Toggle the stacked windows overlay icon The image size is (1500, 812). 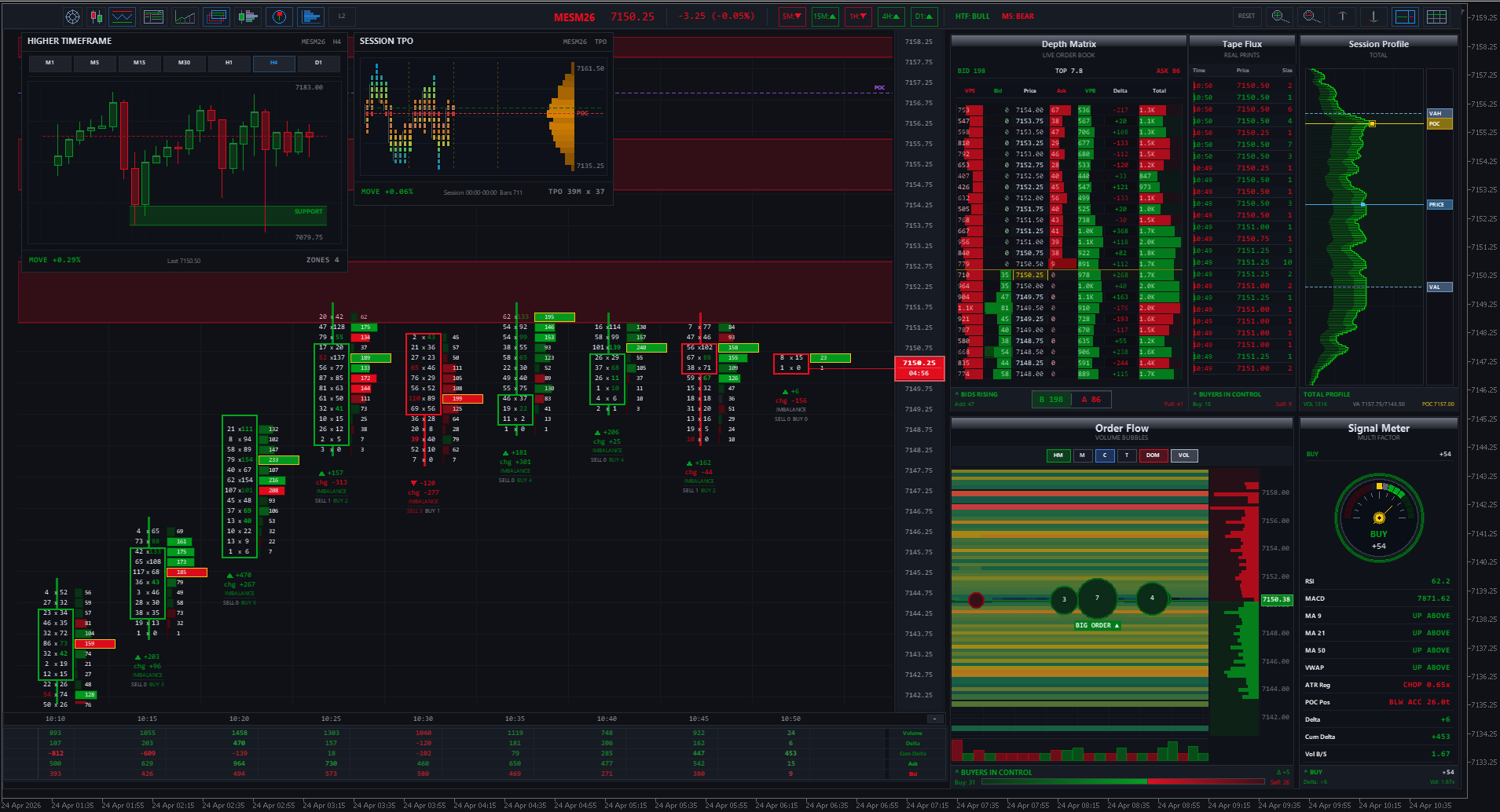point(216,16)
